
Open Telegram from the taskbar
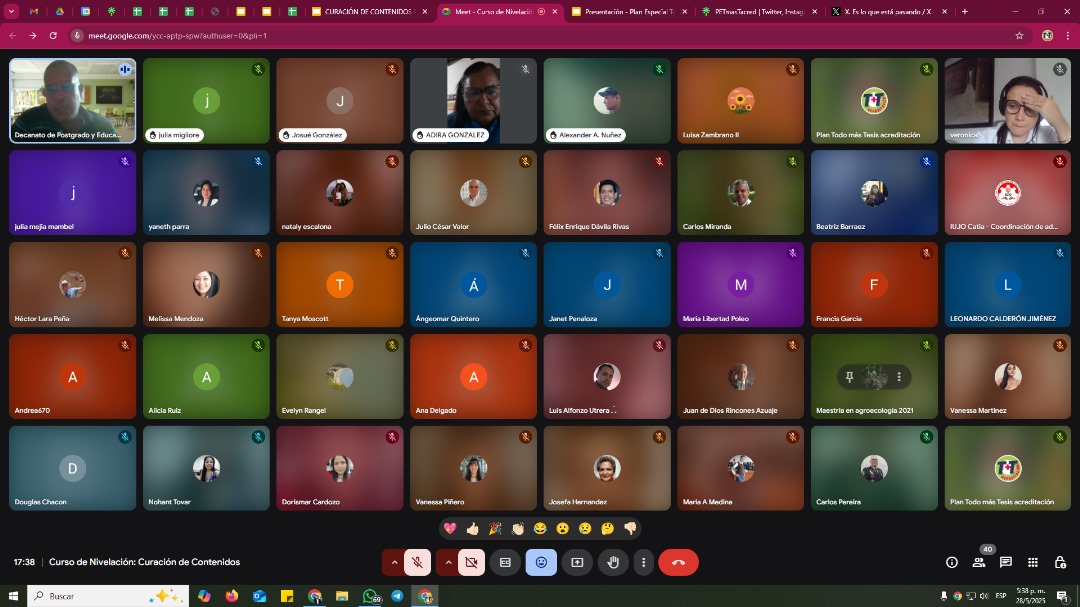point(397,596)
